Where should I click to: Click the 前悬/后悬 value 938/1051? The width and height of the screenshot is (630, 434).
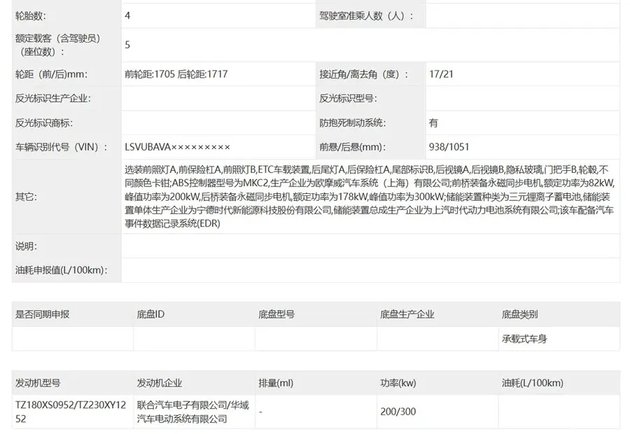point(446,146)
